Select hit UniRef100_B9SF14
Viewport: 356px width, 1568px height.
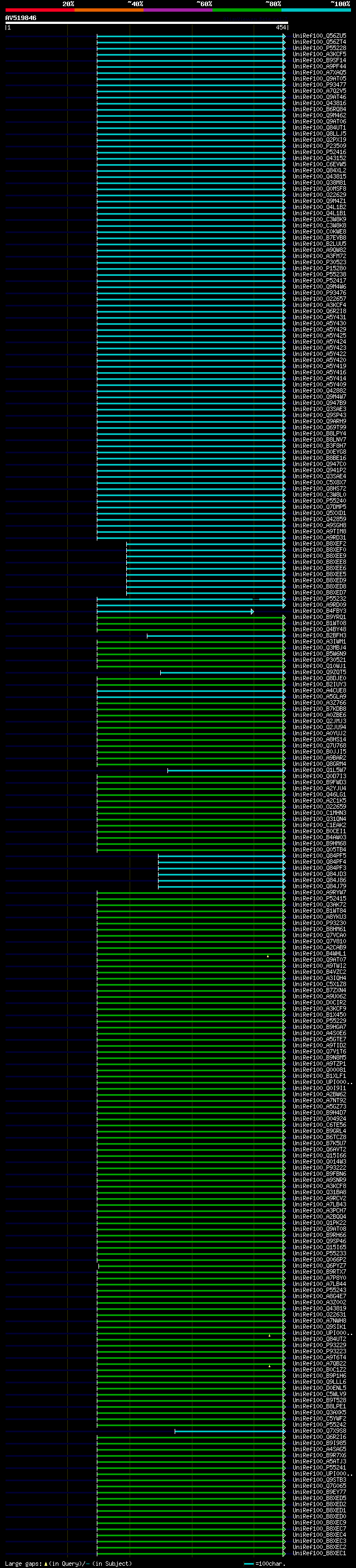tap(319, 60)
